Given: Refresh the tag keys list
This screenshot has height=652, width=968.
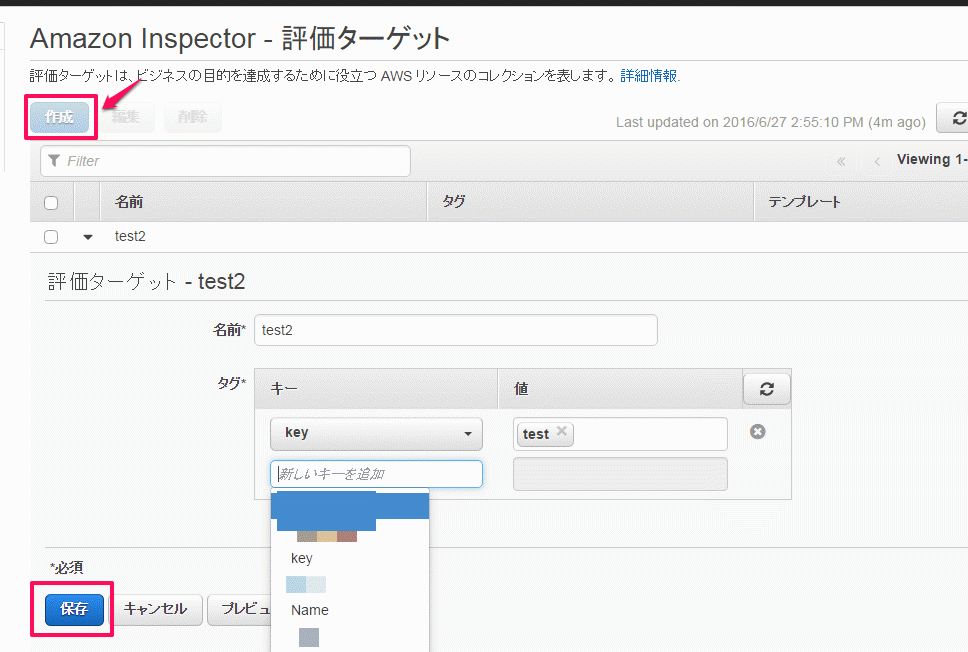Looking at the screenshot, I should (x=767, y=389).
